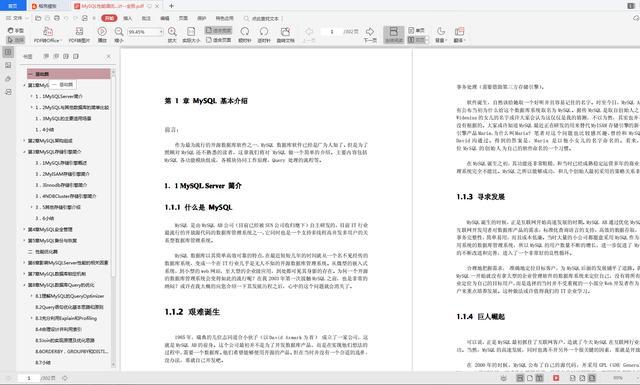Collapse 第8章MySQL数据库Query的优化 bookmark
The height and width of the screenshot is (385, 640).
click(24, 285)
